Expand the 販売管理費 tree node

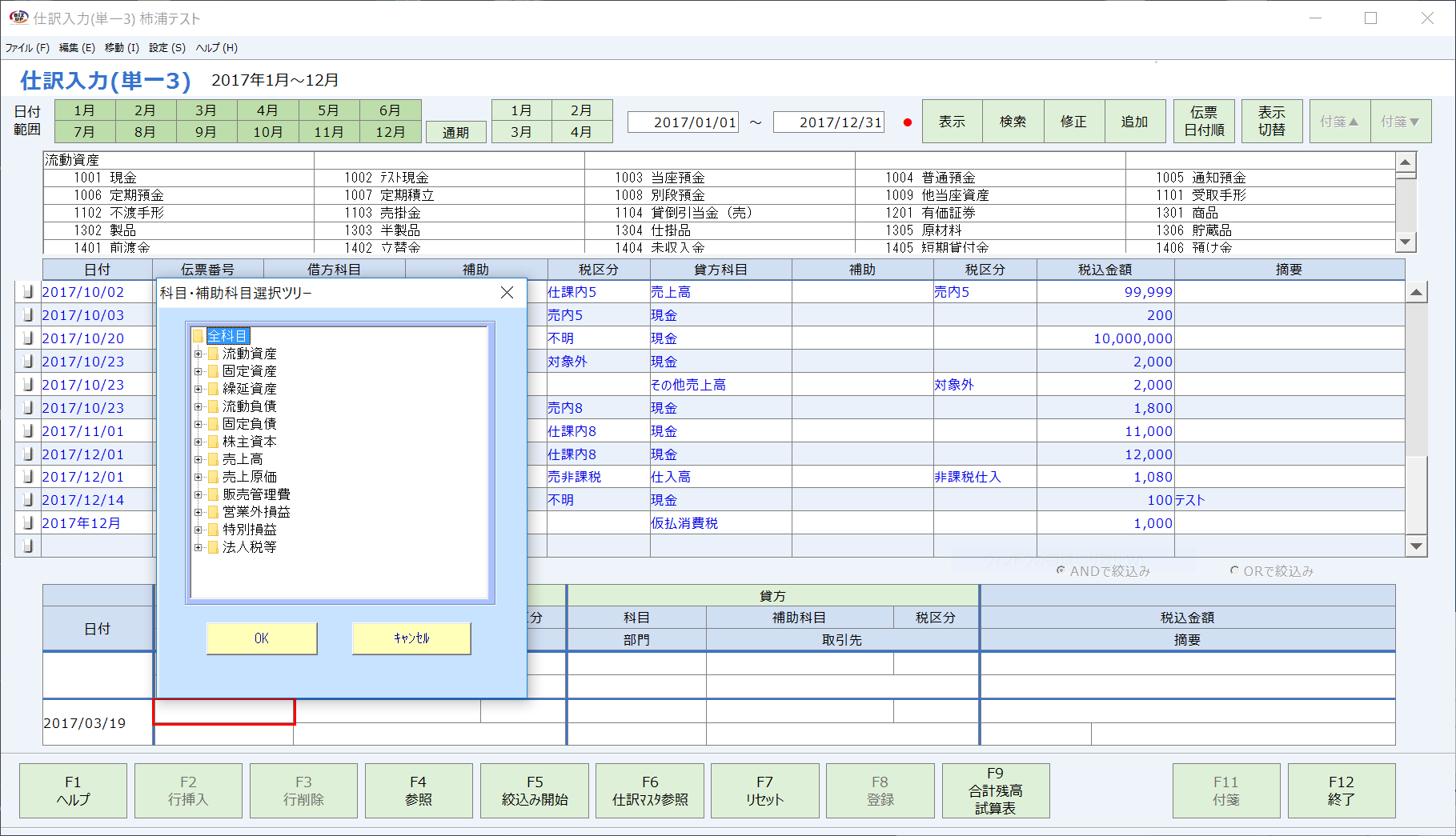pyautogui.click(x=199, y=494)
